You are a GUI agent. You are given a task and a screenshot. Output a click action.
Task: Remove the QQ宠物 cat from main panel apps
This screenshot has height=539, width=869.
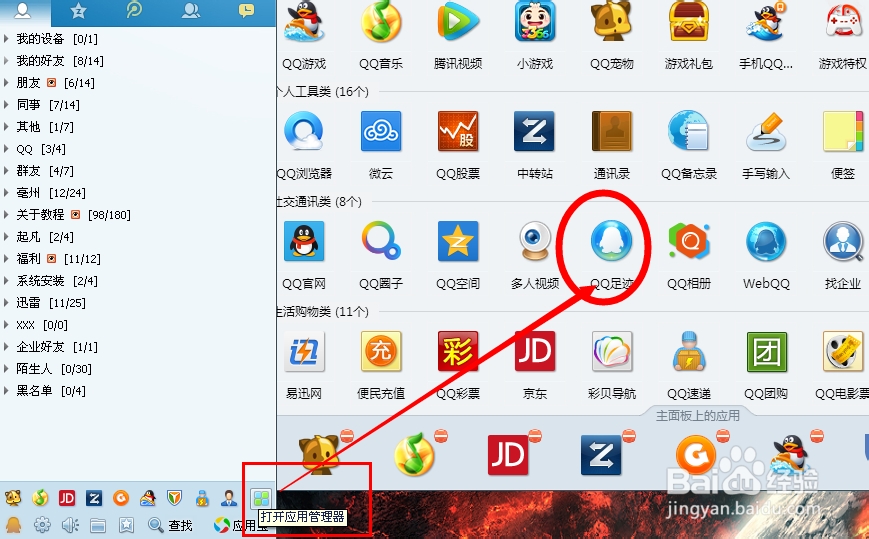click(347, 436)
